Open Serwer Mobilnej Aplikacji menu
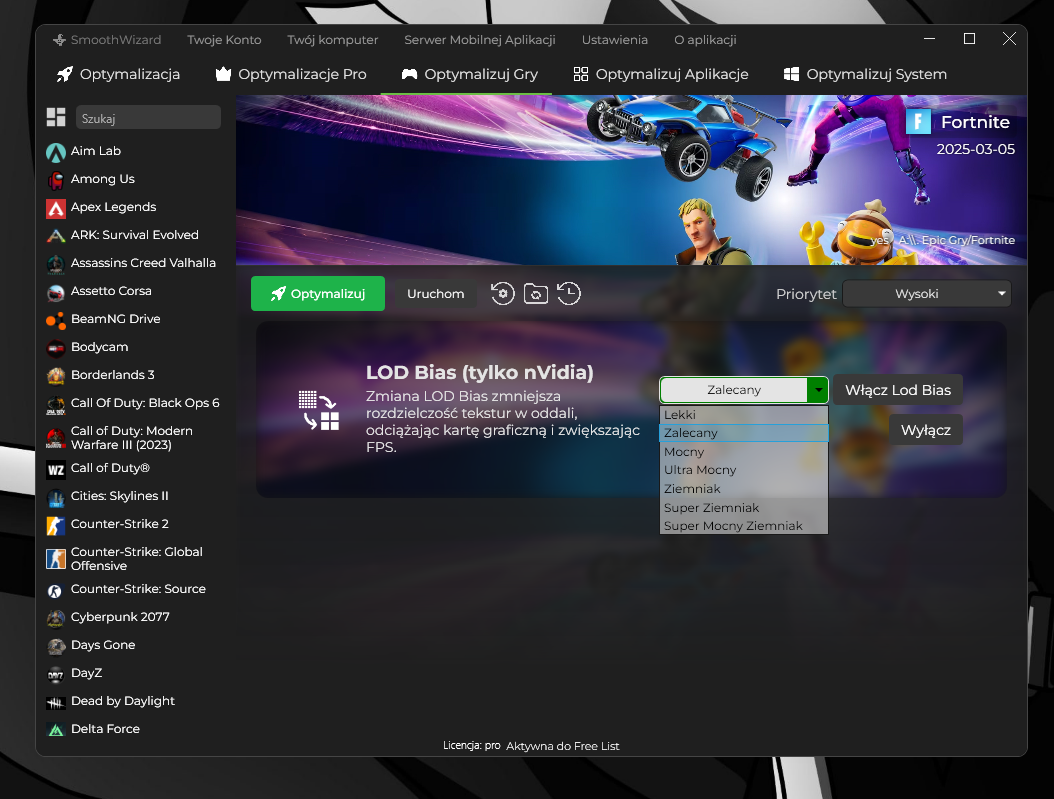The width and height of the screenshot is (1054, 799). (x=479, y=40)
